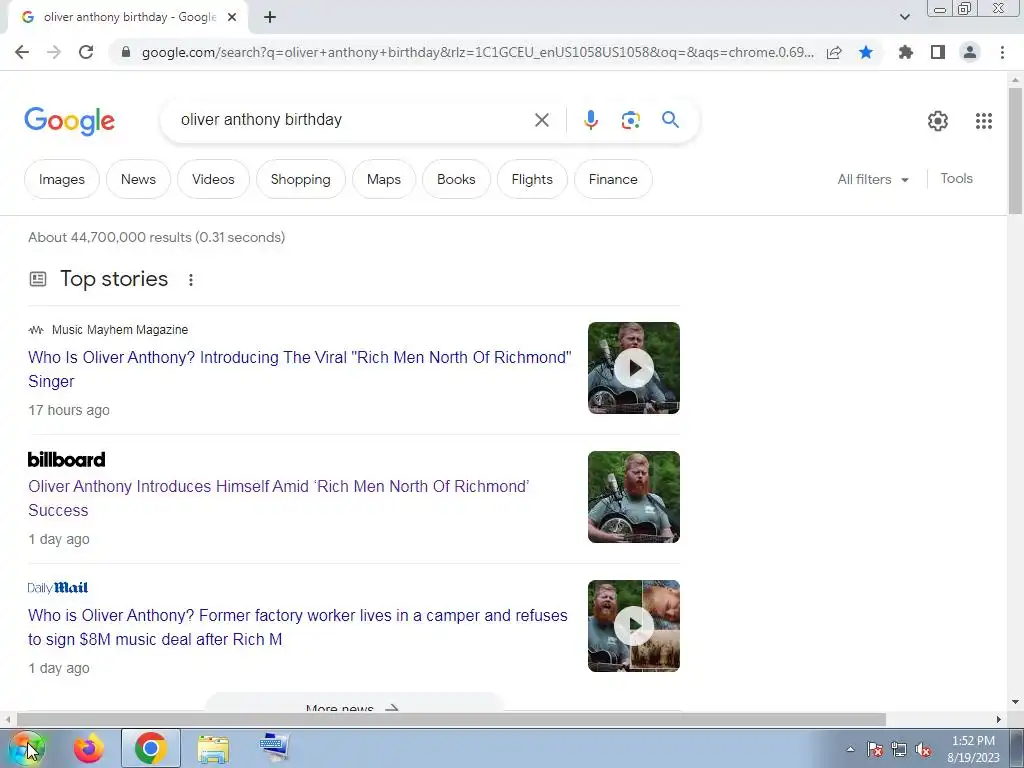Open Chrome three-dot menu

click(1002, 52)
